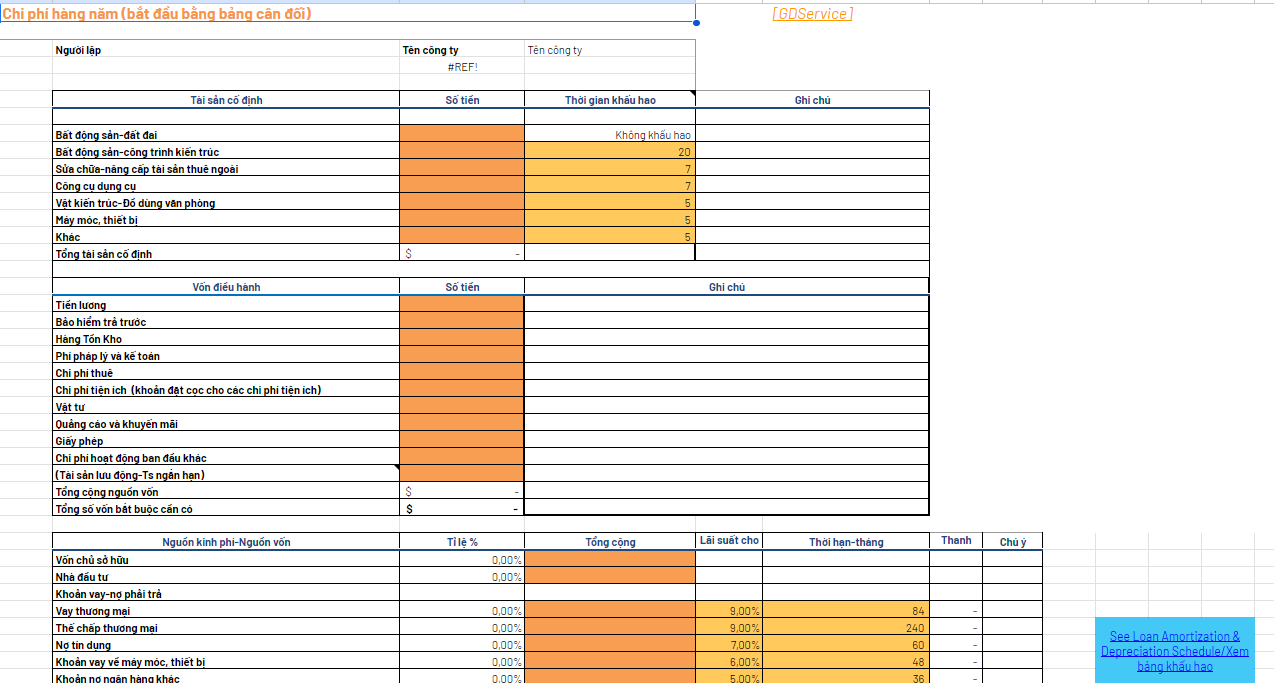Select the Tài sản cố định header cell
The height and width of the screenshot is (683, 1274).
[226, 100]
